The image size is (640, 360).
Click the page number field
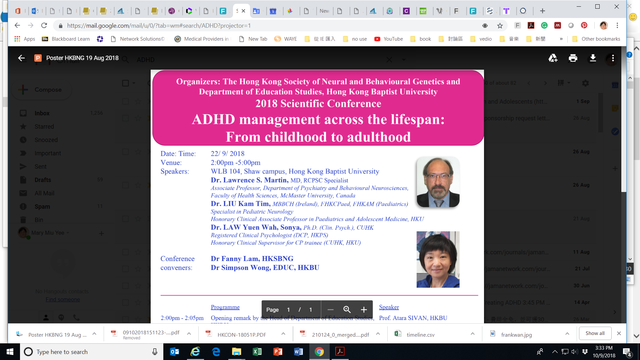(x=288, y=310)
